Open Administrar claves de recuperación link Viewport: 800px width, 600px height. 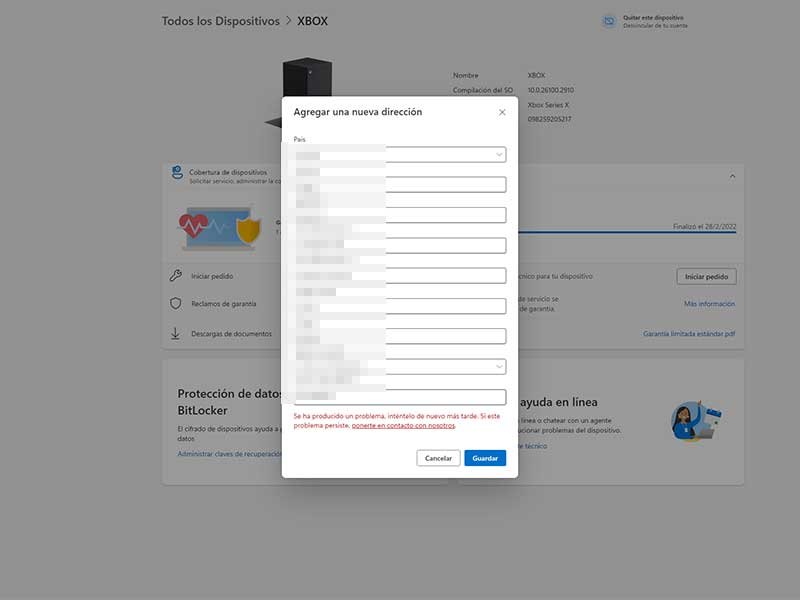point(229,454)
